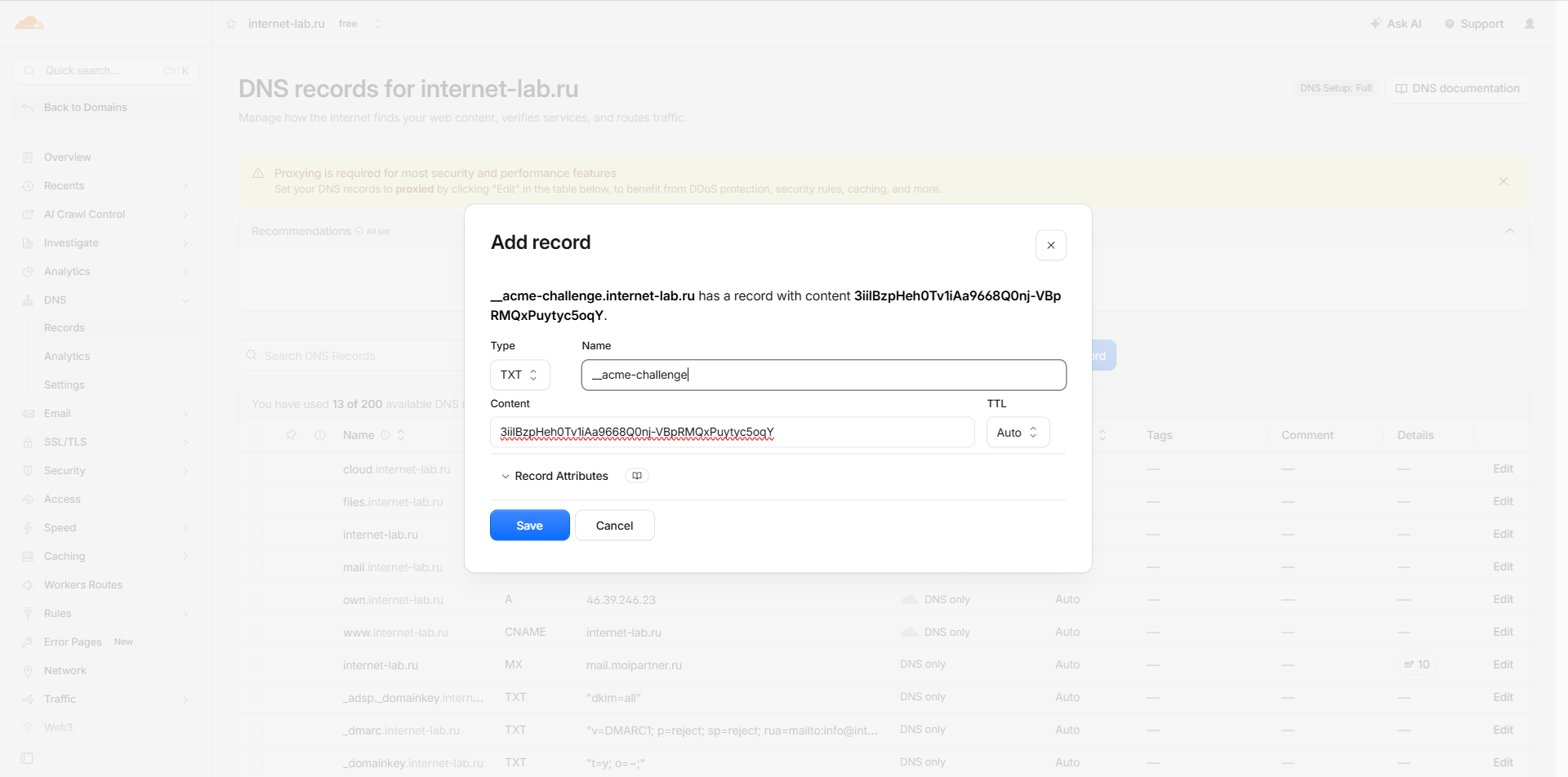Click the SSL/TLS lock icon

point(28,442)
